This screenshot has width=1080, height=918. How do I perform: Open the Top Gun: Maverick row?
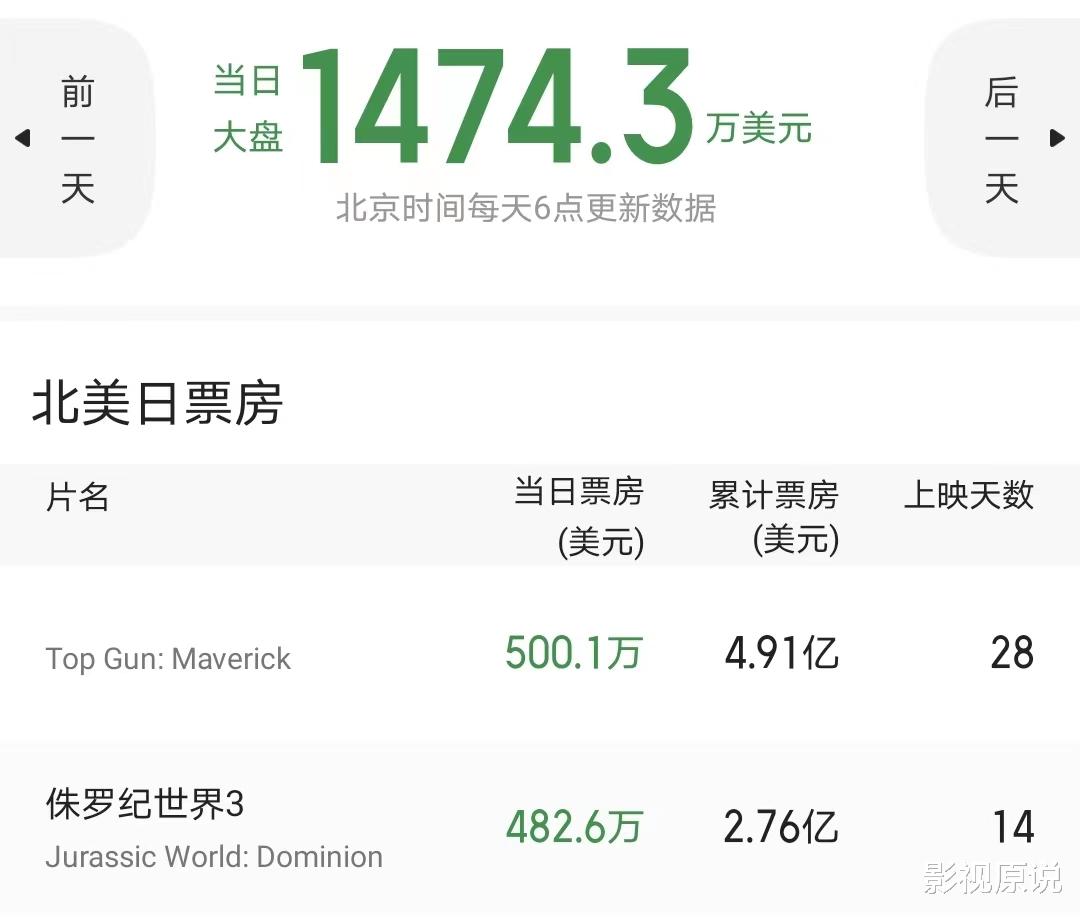[x=540, y=653]
